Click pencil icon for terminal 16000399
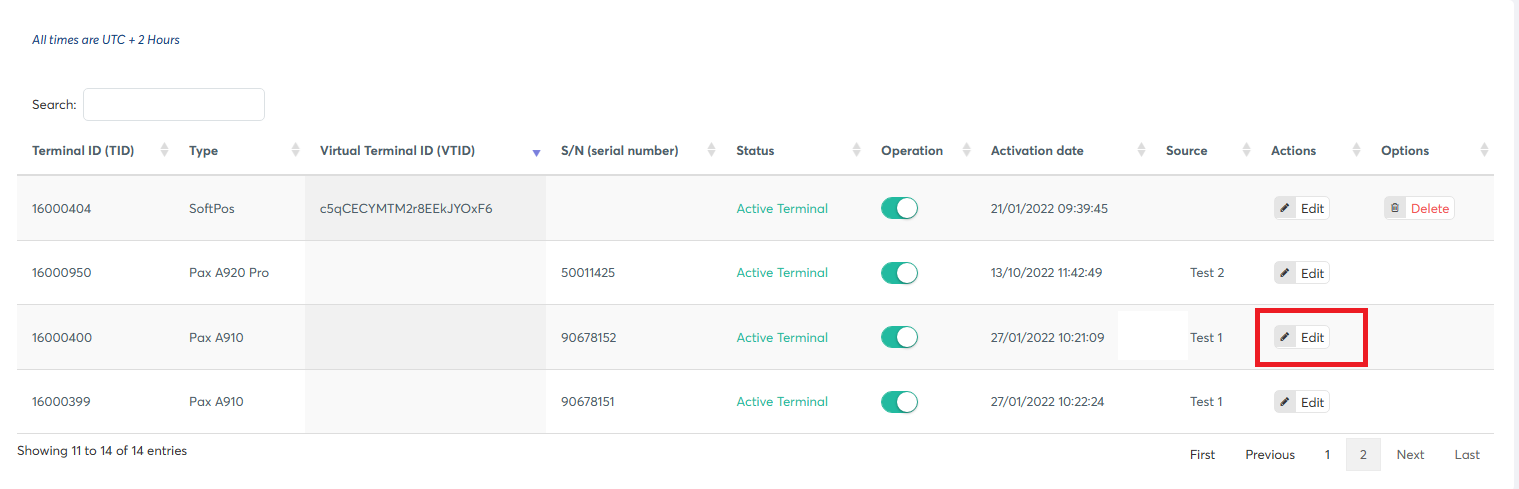Viewport: 1519px width, 489px height. point(1285,402)
